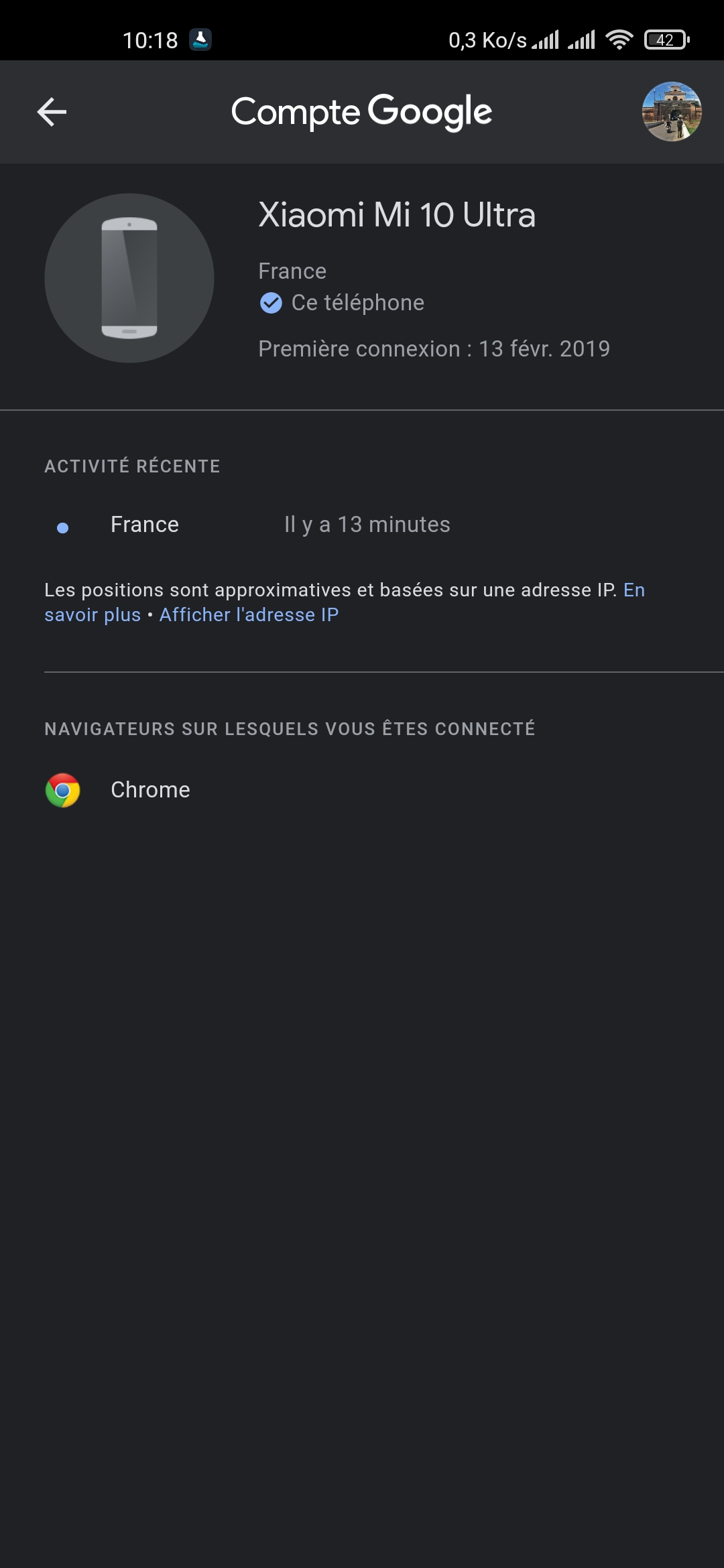Tap the blue verified checkmark icon
This screenshot has height=1568, width=724.
[x=271, y=303]
